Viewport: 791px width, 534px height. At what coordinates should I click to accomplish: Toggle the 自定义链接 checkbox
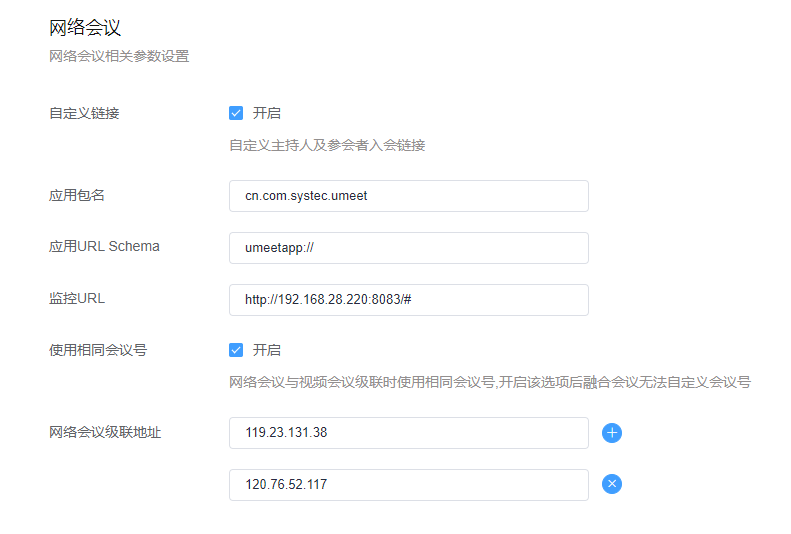coord(236,113)
